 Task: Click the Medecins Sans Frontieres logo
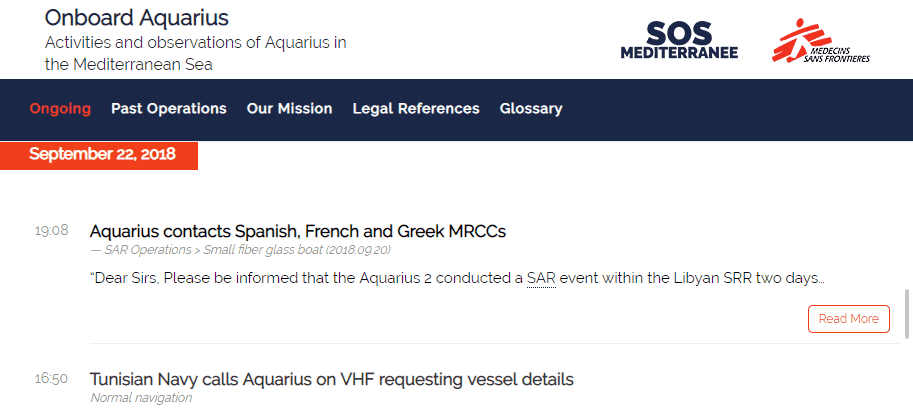point(821,40)
